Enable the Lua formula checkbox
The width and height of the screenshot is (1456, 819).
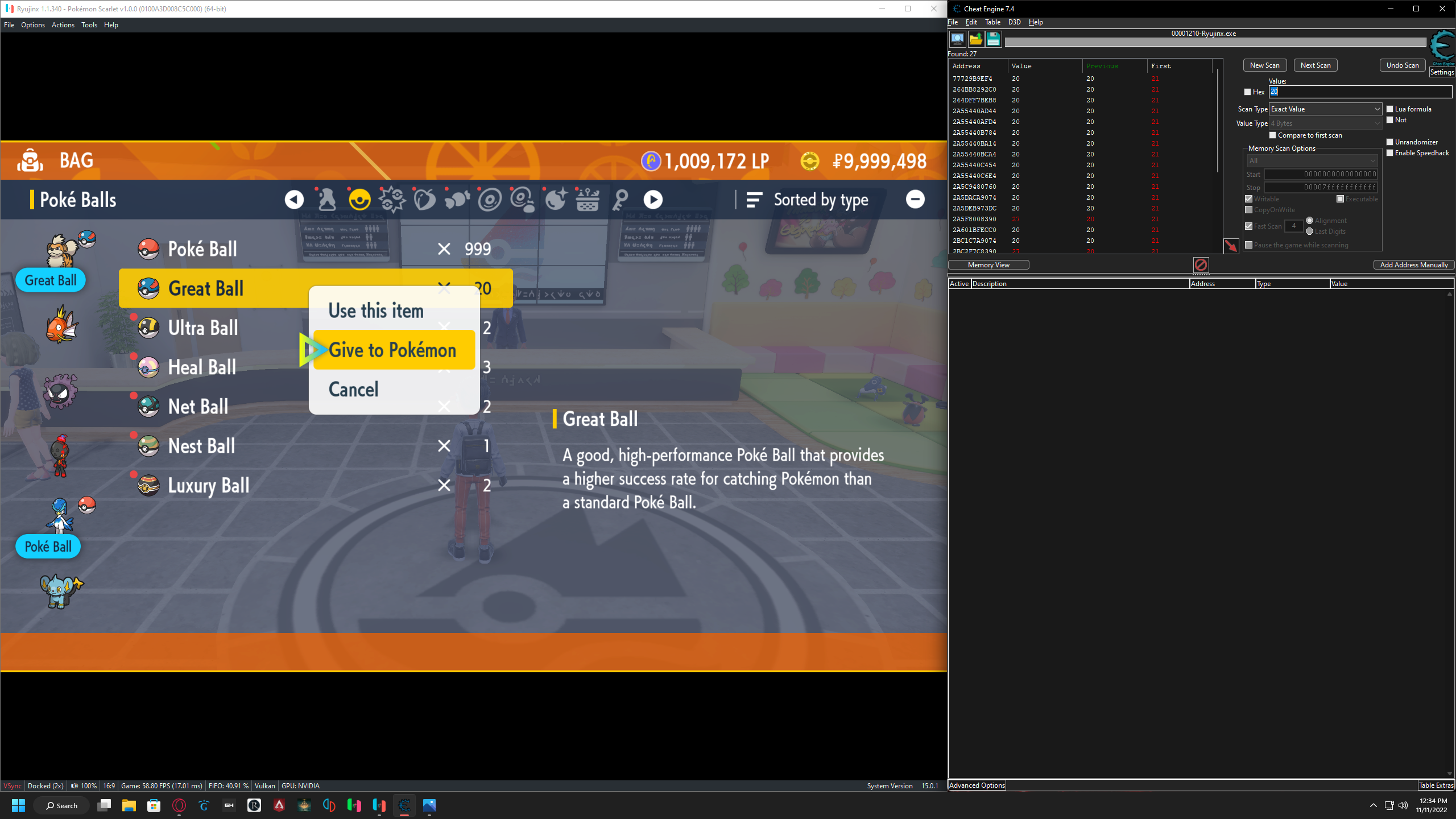click(x=1390, y=109)
